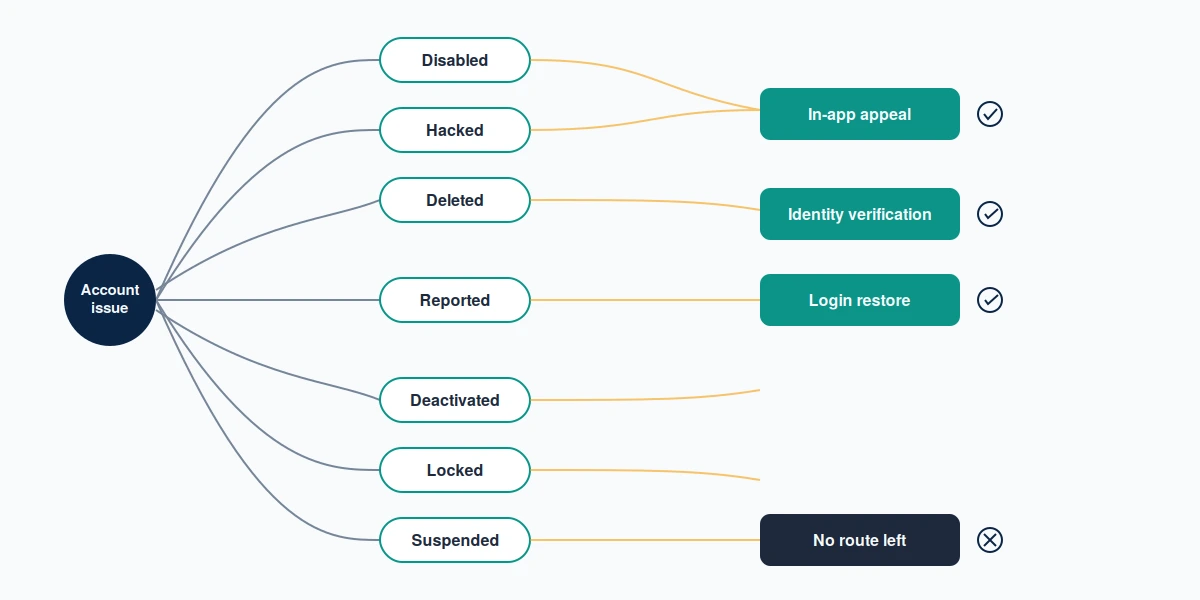This screenshot has width=1200, height=600.
Task: Click the checkmark icon beside Login restore
Action: point(990,300)
